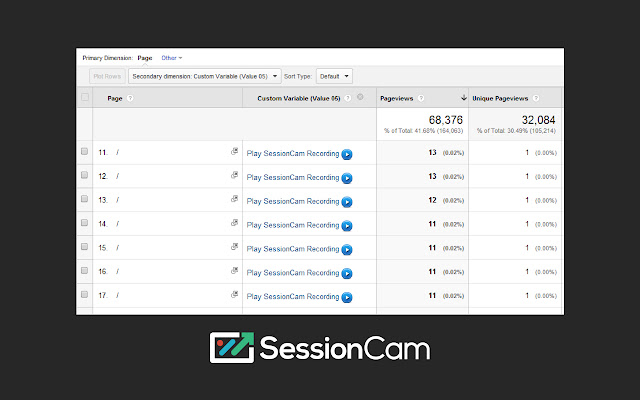Image resolution: width=640 pixels, height=400 pixels.
Task: Click help icon next to Page header
Action: click(x=130, y=98)
